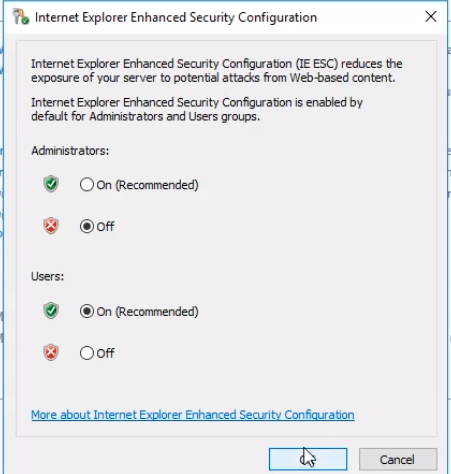Viewport: 451px width, 474px height.
Task: Turn Off IE ESC radio for Users
Action: tap(87, 353)
